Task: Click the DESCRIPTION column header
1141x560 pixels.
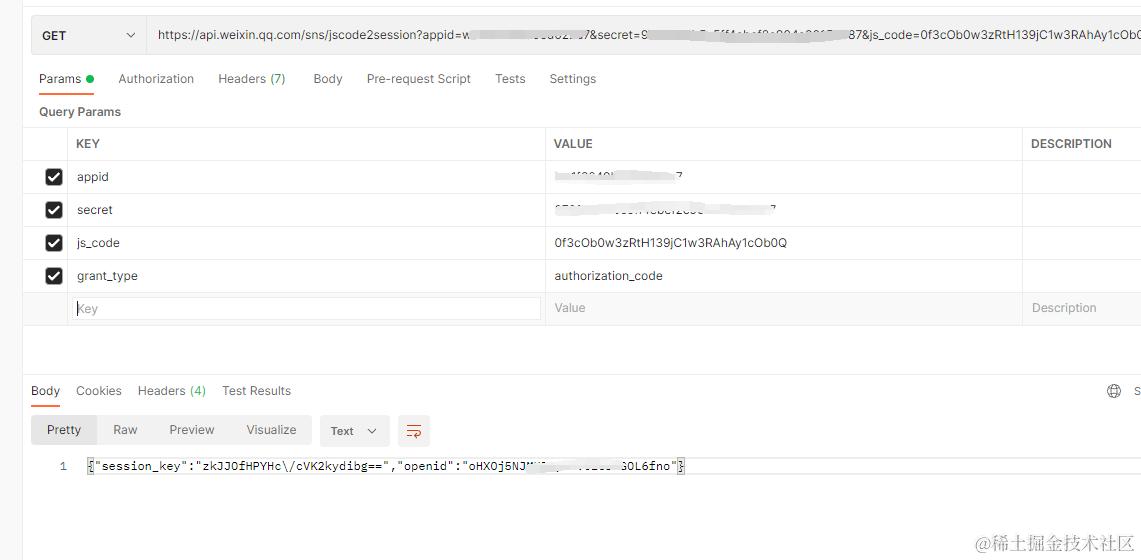Action: coord(1071,144)
